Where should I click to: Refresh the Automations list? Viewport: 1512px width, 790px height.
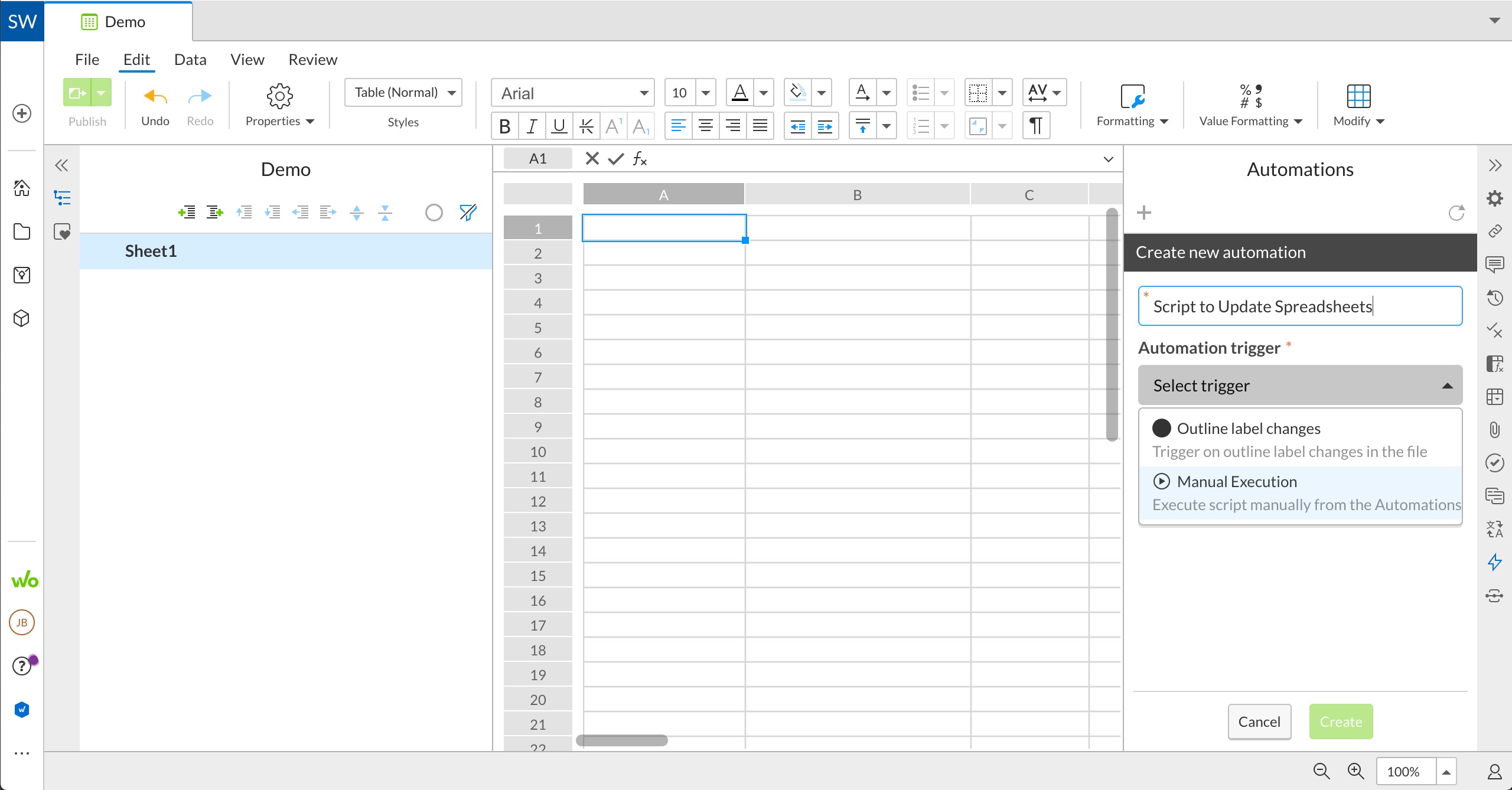[1456, 213]
